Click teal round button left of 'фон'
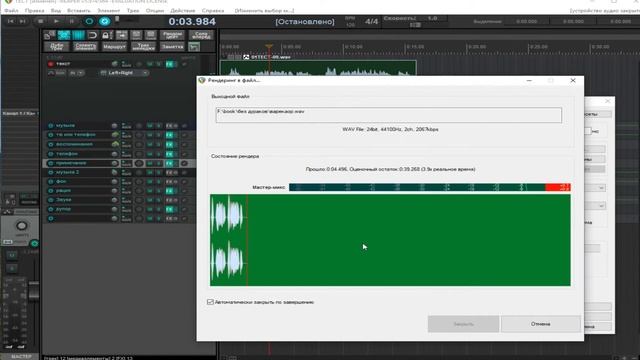 51,181
